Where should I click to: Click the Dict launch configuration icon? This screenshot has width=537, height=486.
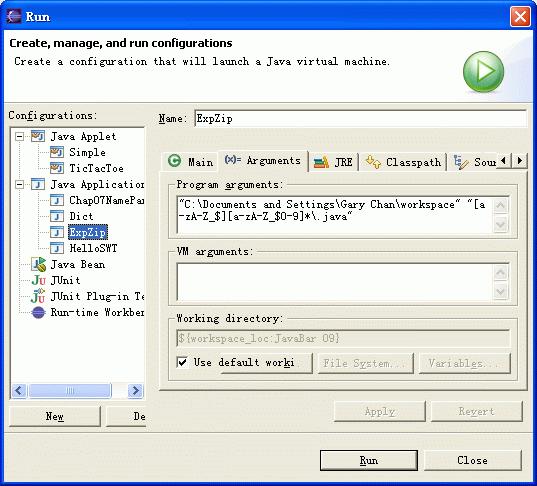pyautogui.click(x=57, y=216)
